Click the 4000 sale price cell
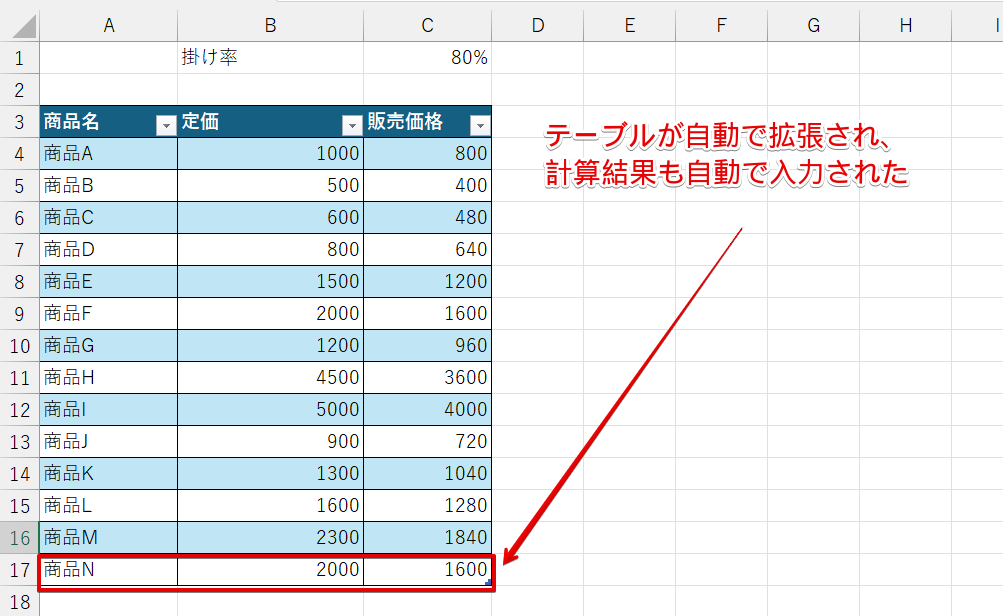The width and height of the screenshot is (1003, 616). (x=427, y=409)
